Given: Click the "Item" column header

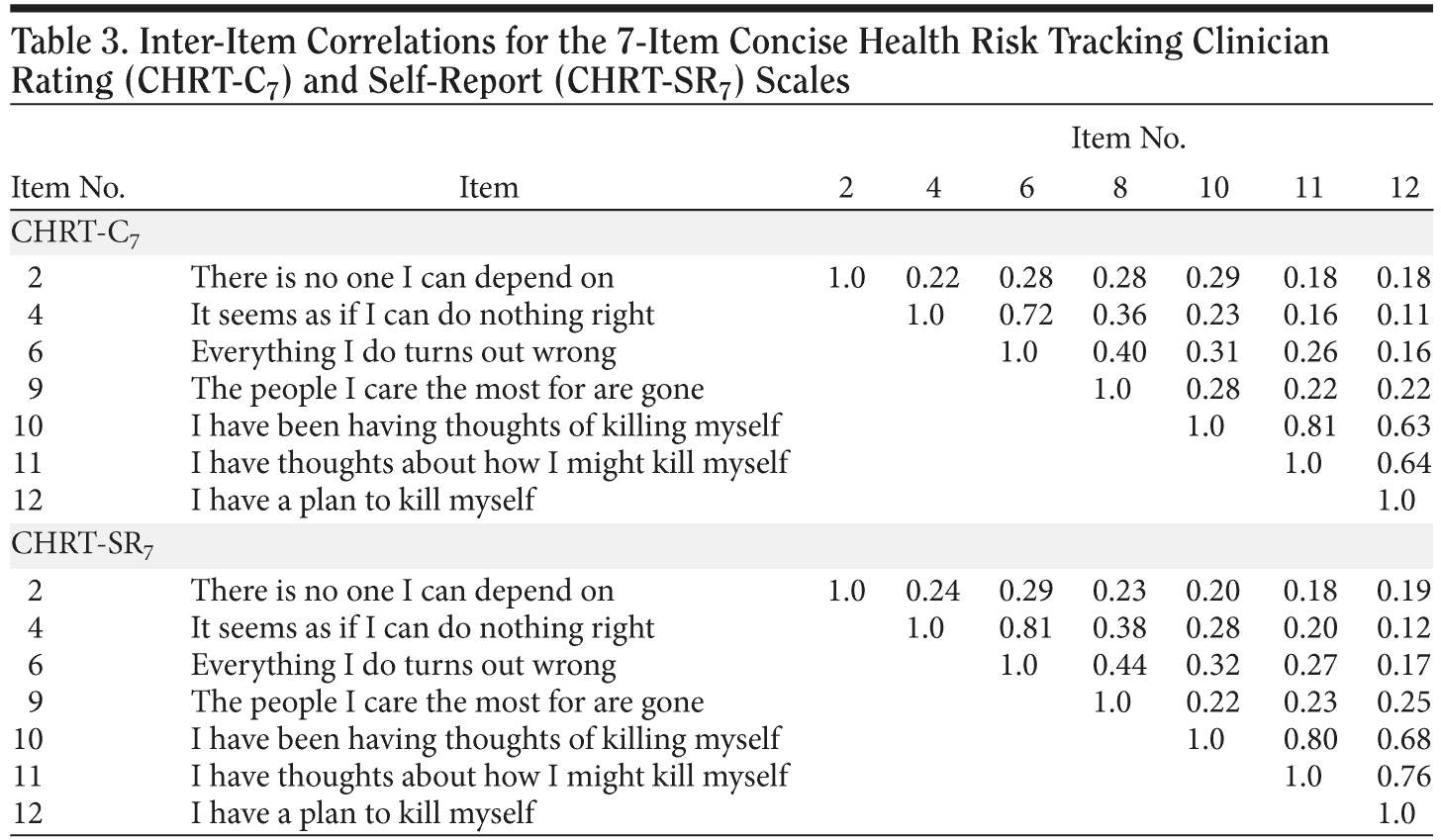Looking at the screenshot, I should (x=488, y=187).
